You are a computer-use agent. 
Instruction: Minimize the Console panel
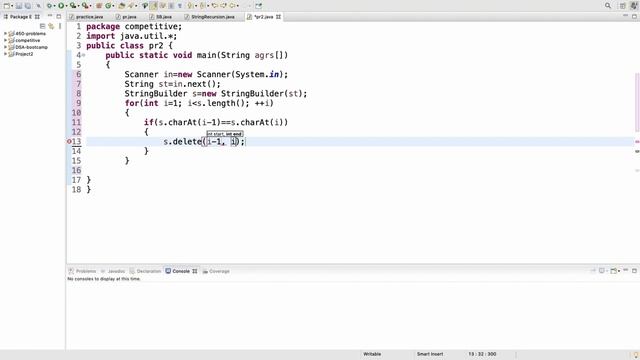click(x=625, y=270)
